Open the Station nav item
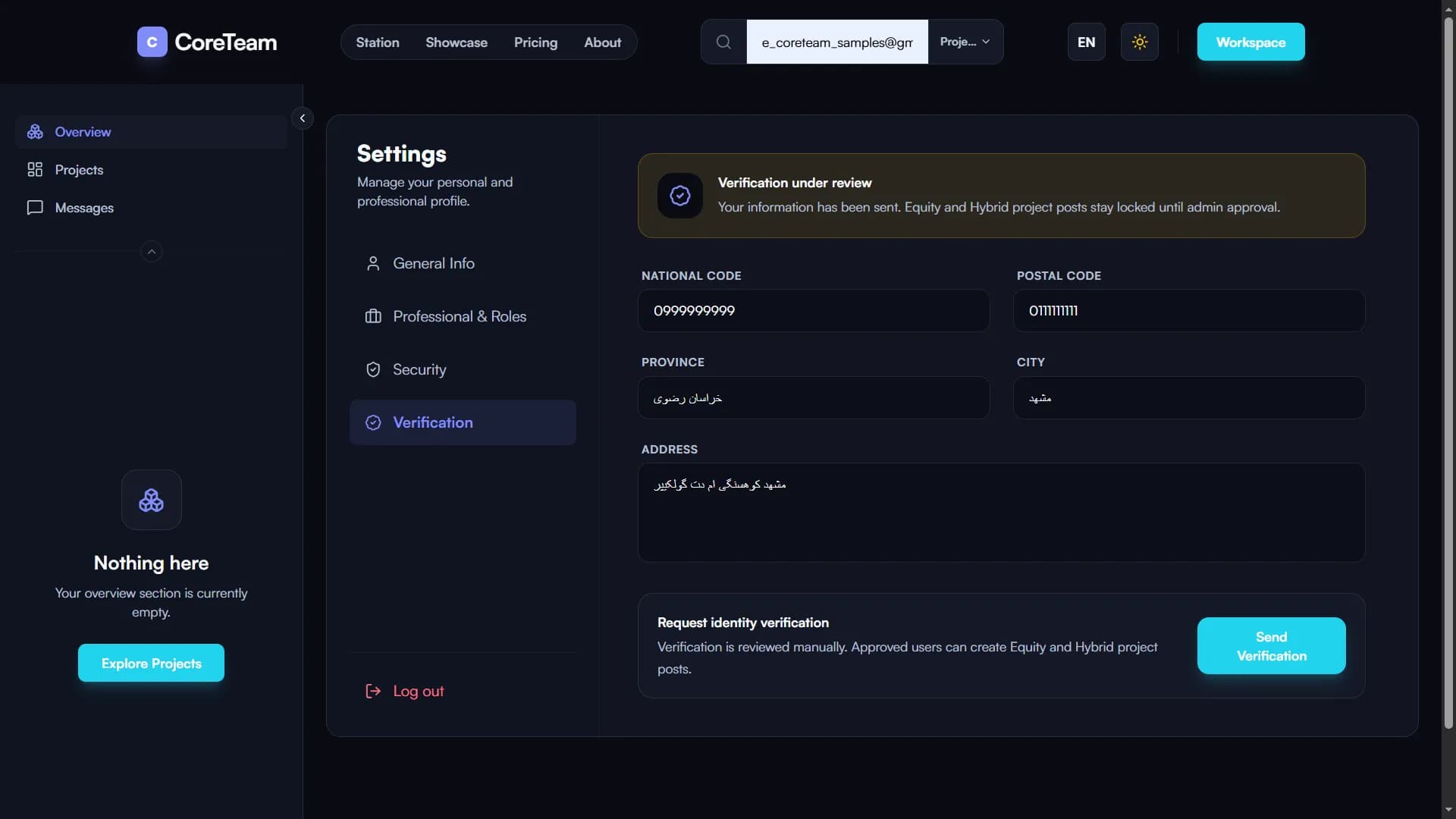The width and height of the screenshot is (1456, 819). tap(378, 42)
